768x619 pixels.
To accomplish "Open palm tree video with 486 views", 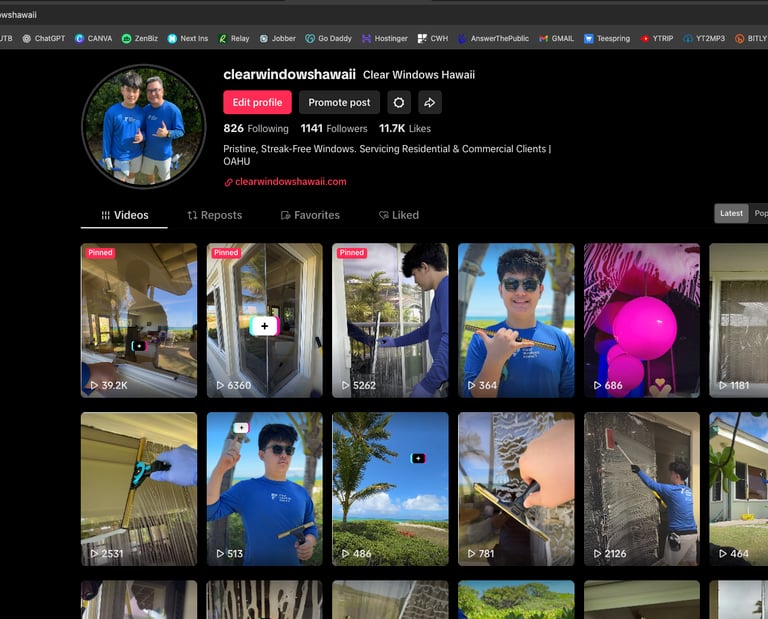I will [390, 489].
